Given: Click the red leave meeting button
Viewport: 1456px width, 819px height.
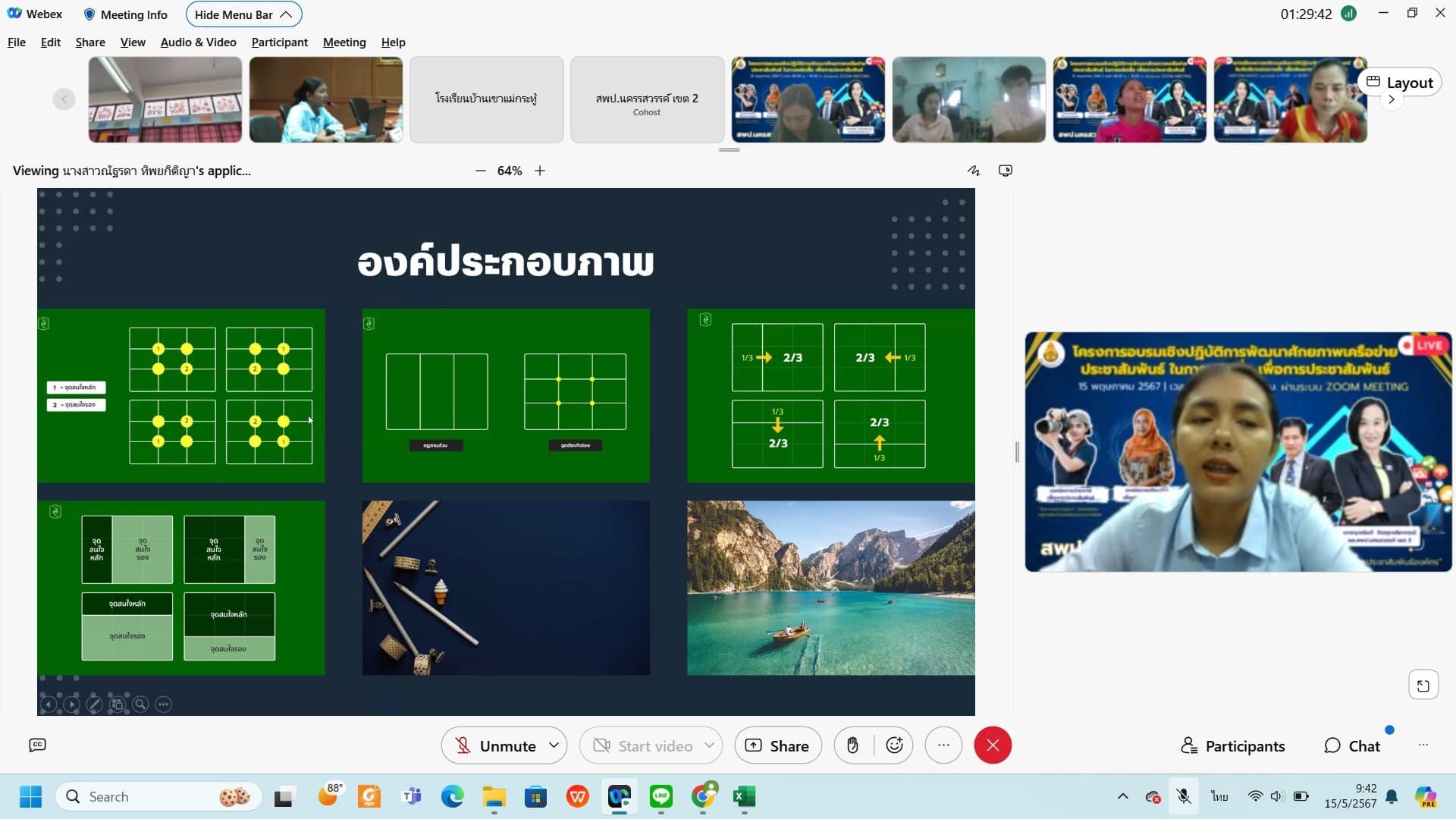Looking at the screenshot, I should point(992,745).
